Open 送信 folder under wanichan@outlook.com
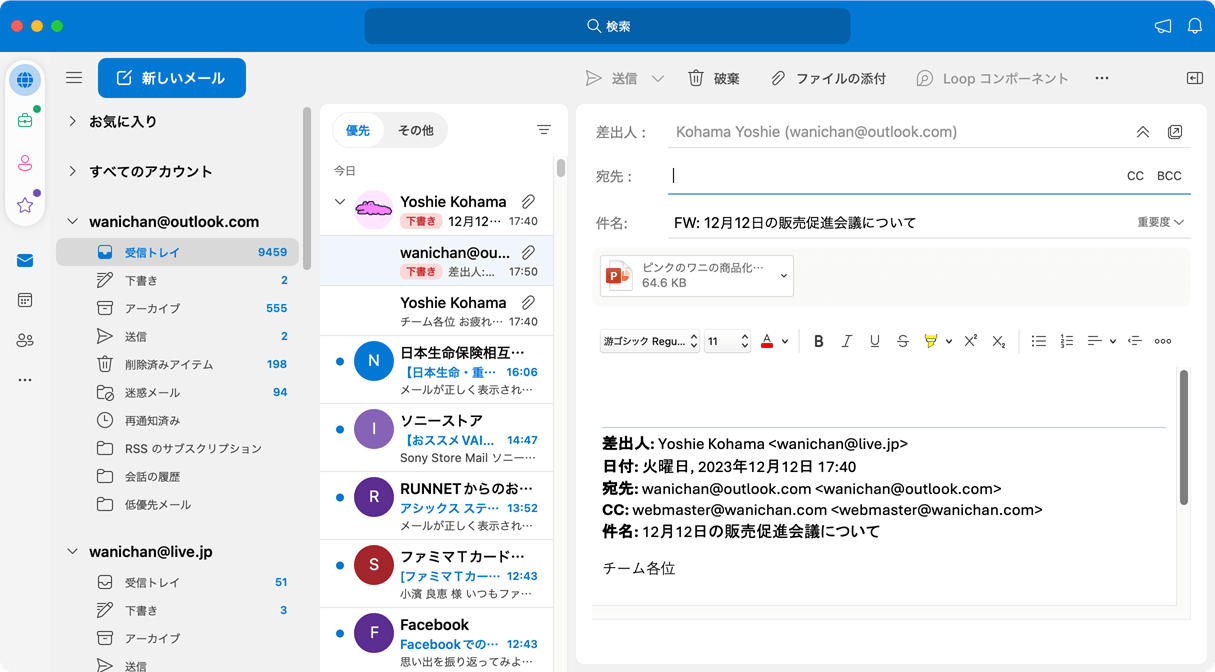 coord(177,336)
